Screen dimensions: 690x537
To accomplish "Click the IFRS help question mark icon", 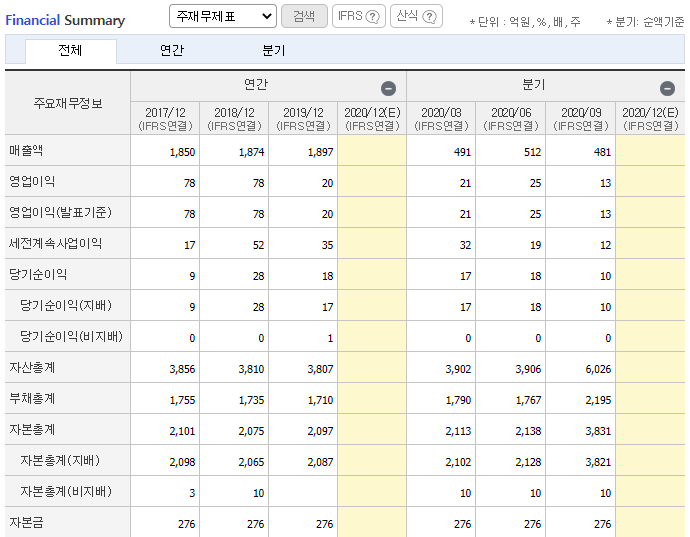I will (373, 17).
